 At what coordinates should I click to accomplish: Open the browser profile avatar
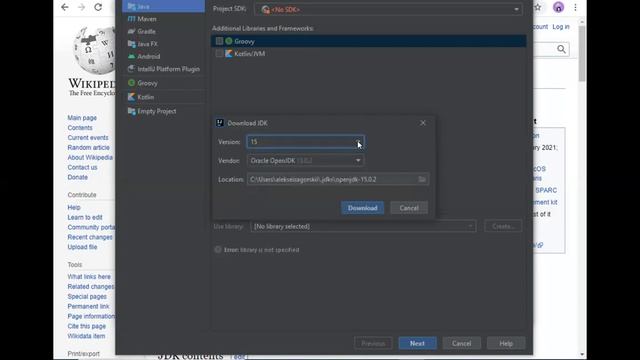tap(558, 7)
